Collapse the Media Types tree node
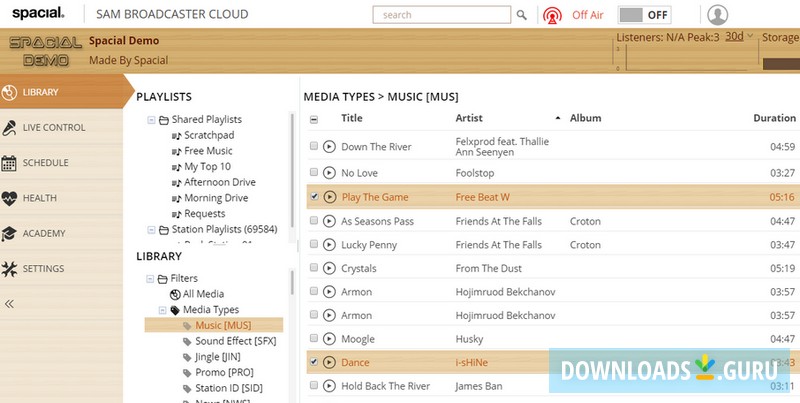This screenshot has width=800, height=403. (x=163, y=310)
